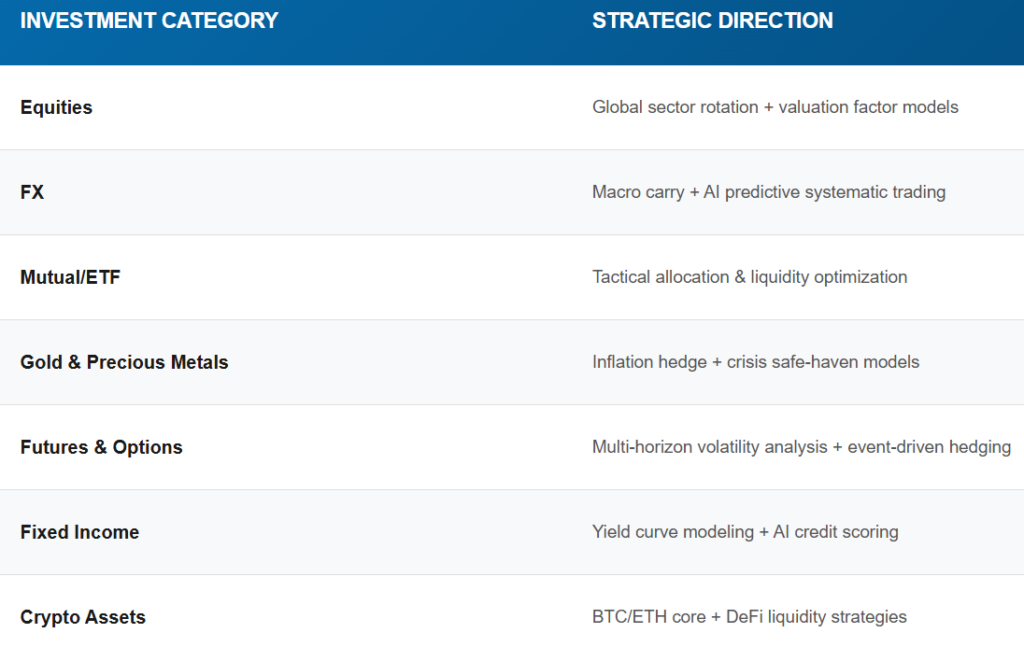Select 'AI predictive systematic trading' text
This screenshot has width=1024, height=647.
824,192
